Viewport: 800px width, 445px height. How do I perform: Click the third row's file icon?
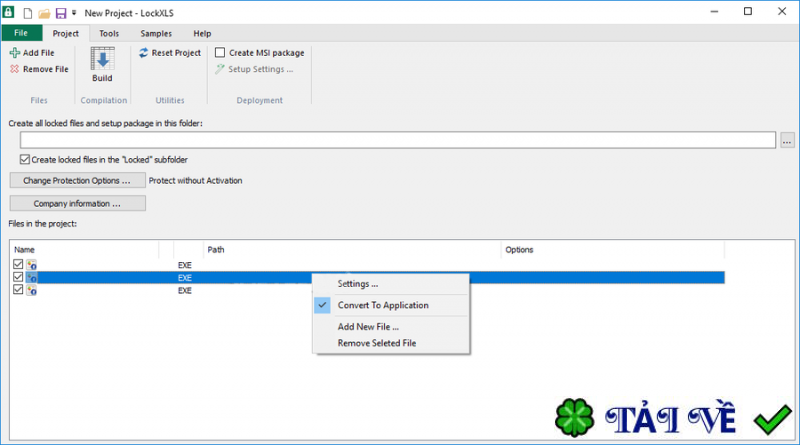[x=32, y=290]
